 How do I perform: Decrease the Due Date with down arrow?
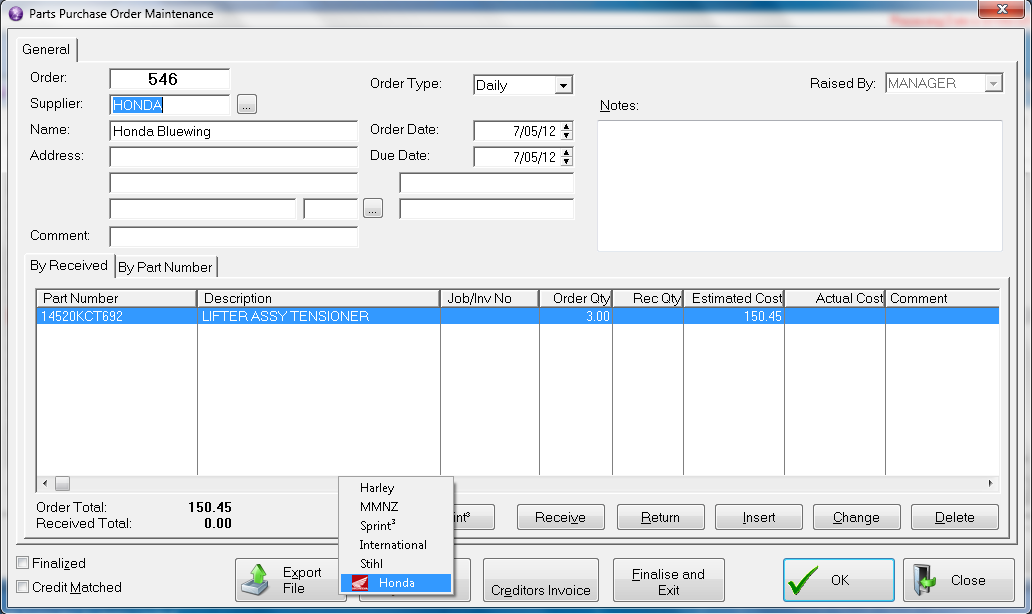tap(567, 162)
